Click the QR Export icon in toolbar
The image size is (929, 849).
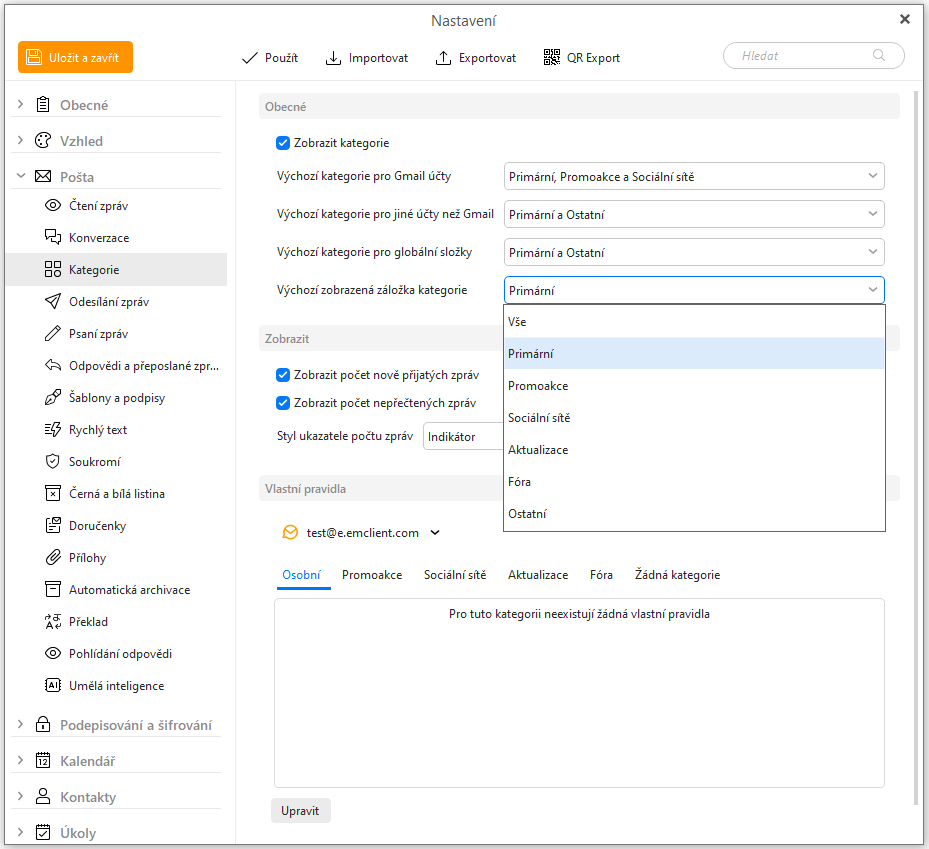(x=552, y=58)
